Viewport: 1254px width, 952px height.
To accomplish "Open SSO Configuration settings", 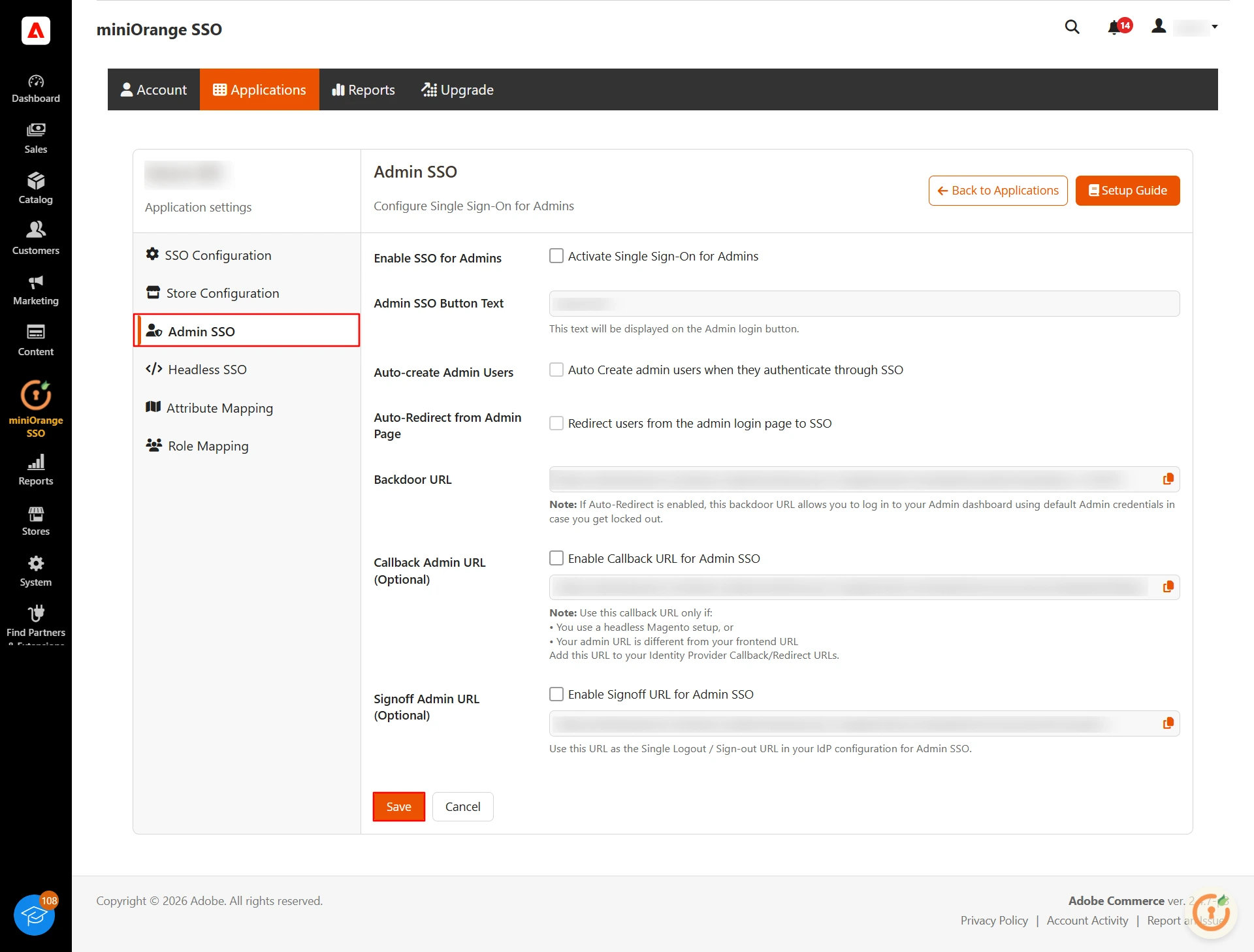I will pyautogui.click(x=247, y=255).
